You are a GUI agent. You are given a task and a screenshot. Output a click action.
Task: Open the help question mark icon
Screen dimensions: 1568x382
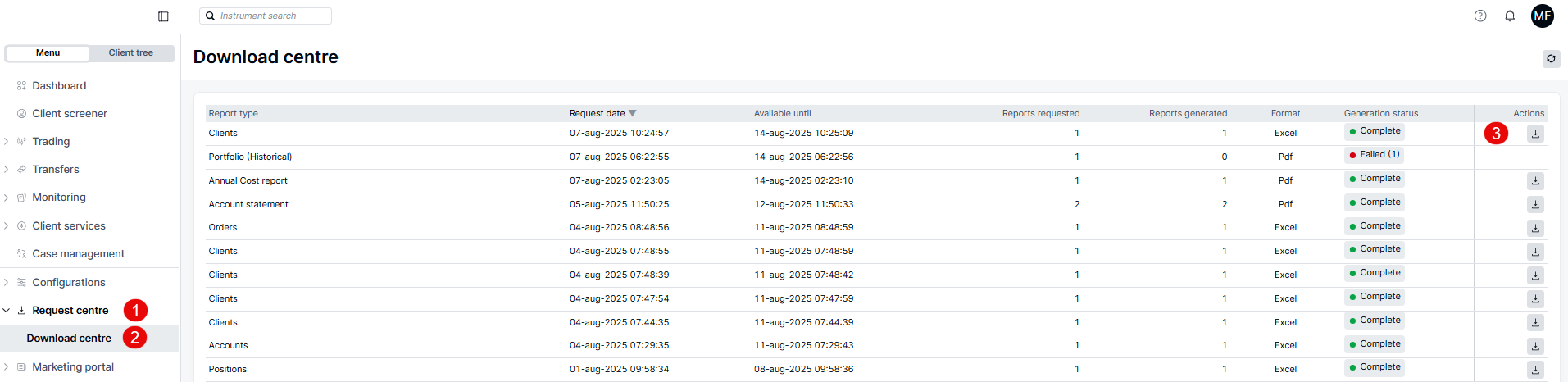1480,16
